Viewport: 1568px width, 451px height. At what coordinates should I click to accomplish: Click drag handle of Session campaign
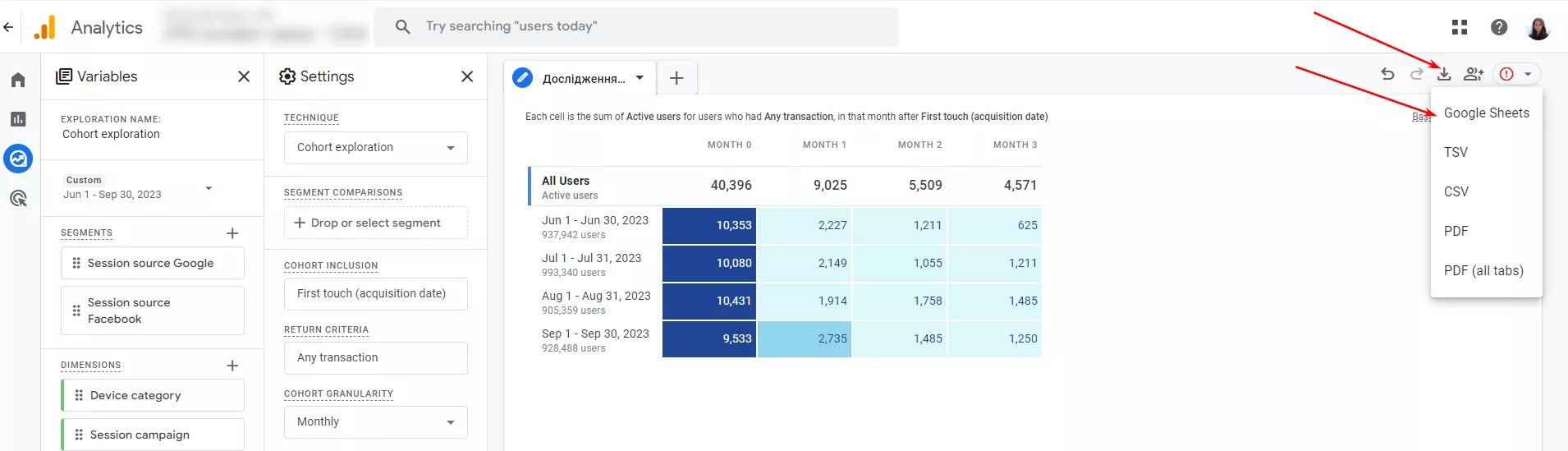point(79,435)
